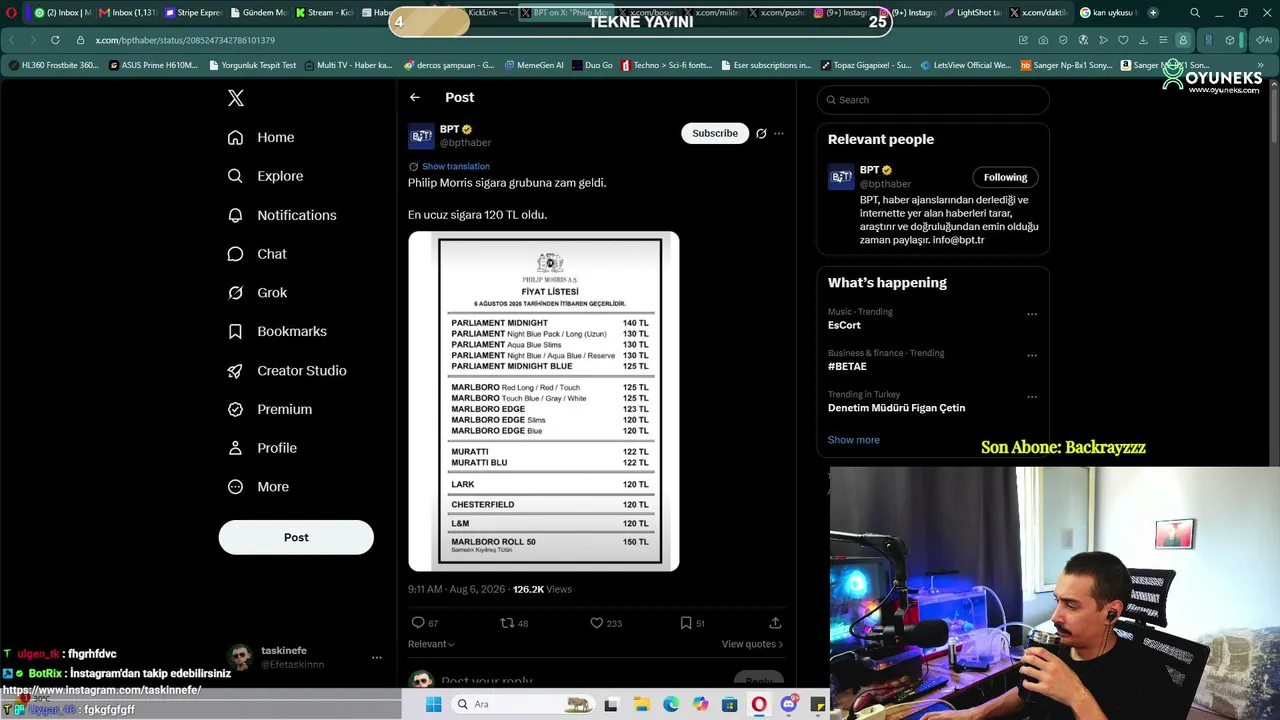Image resolution: width=1280 pixels, height=720 pixels.
Task: Open the Chat section
Action: (257, 254)
